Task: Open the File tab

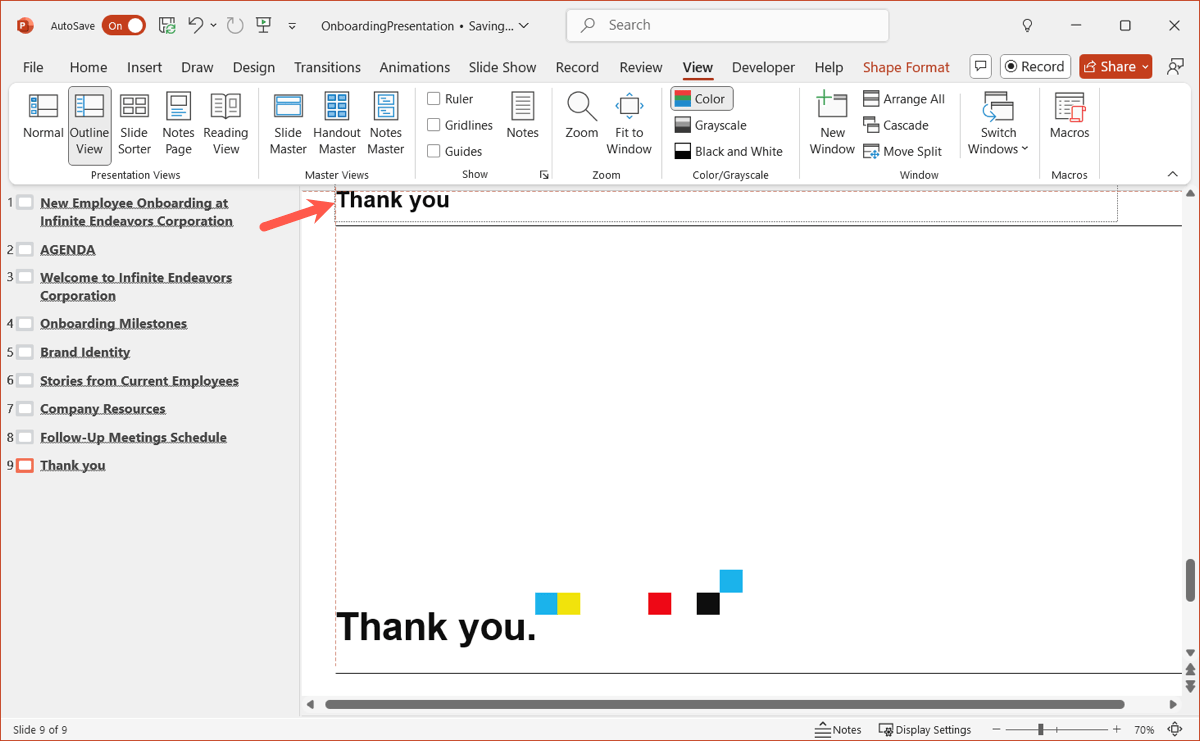Action: click(33, 67)
